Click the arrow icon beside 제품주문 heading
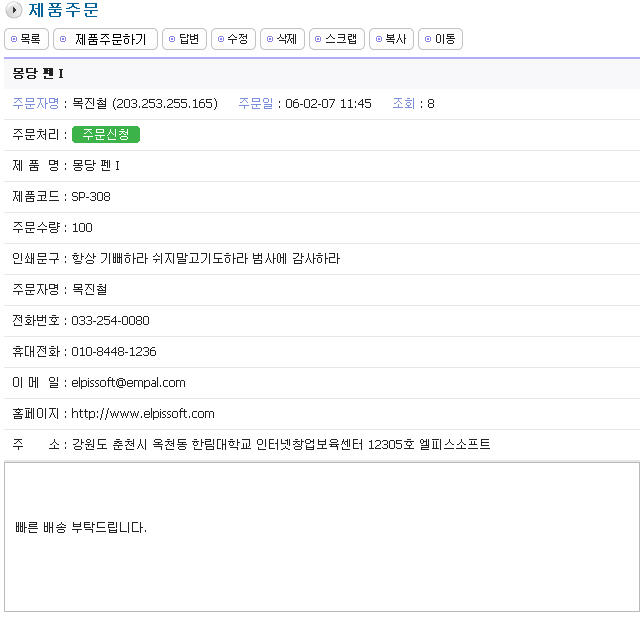 point(13,11)
